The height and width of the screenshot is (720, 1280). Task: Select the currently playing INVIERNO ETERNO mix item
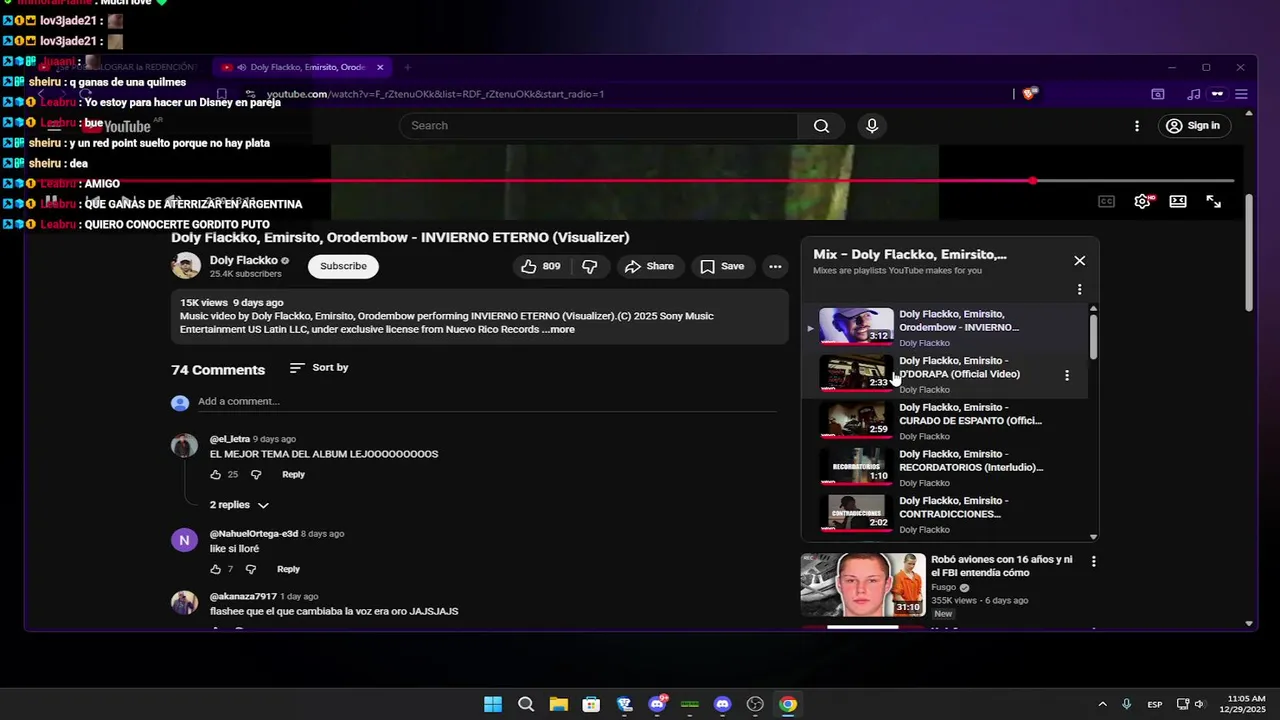pyautogui.click(x=944, y=327)
